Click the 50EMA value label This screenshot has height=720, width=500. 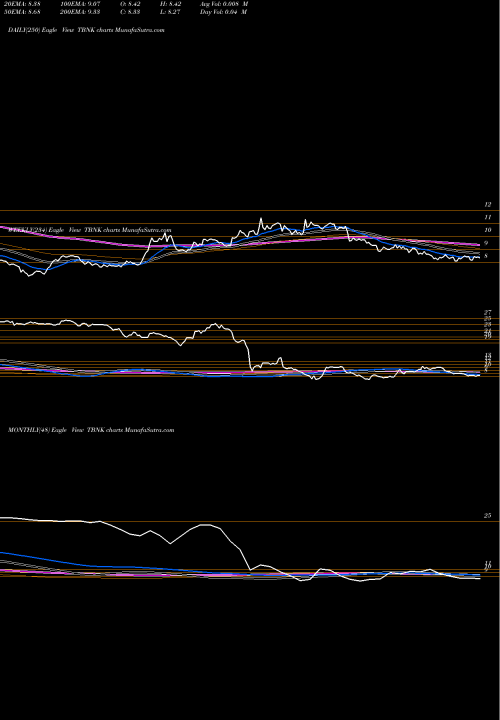coord(24,12)
